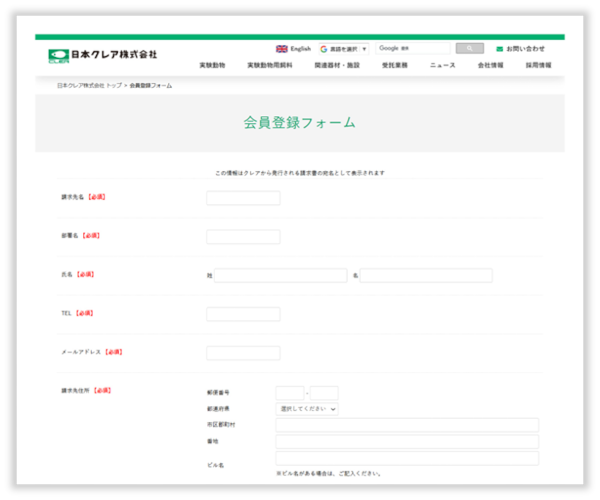Open the 実験動物用飼料 menu item

[270, 65]
